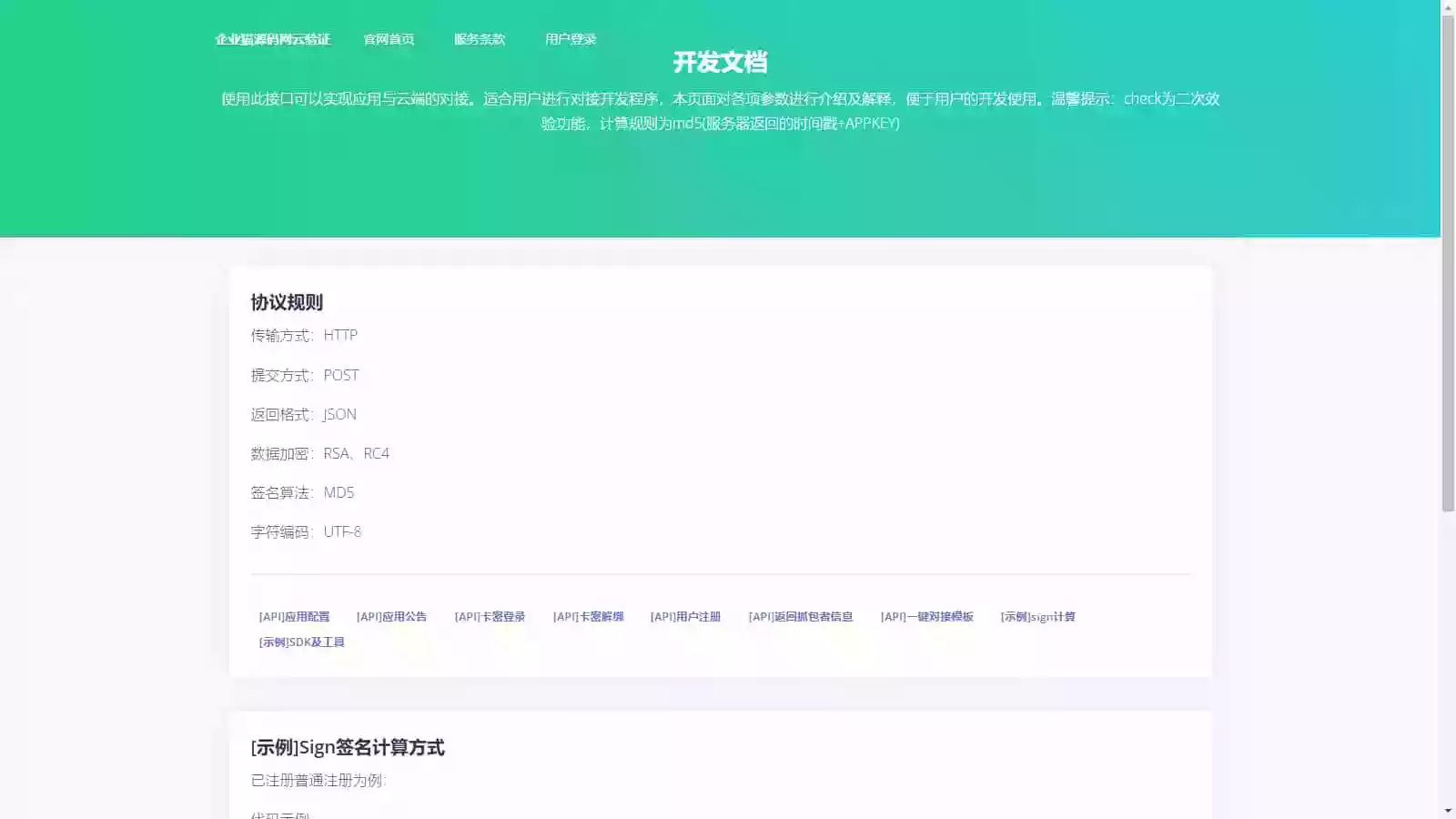Click the scroll-up arrow on the scrollbar
This screenshot has height=819, width=1456.
pyautogui.click(x=1449, y=7)
